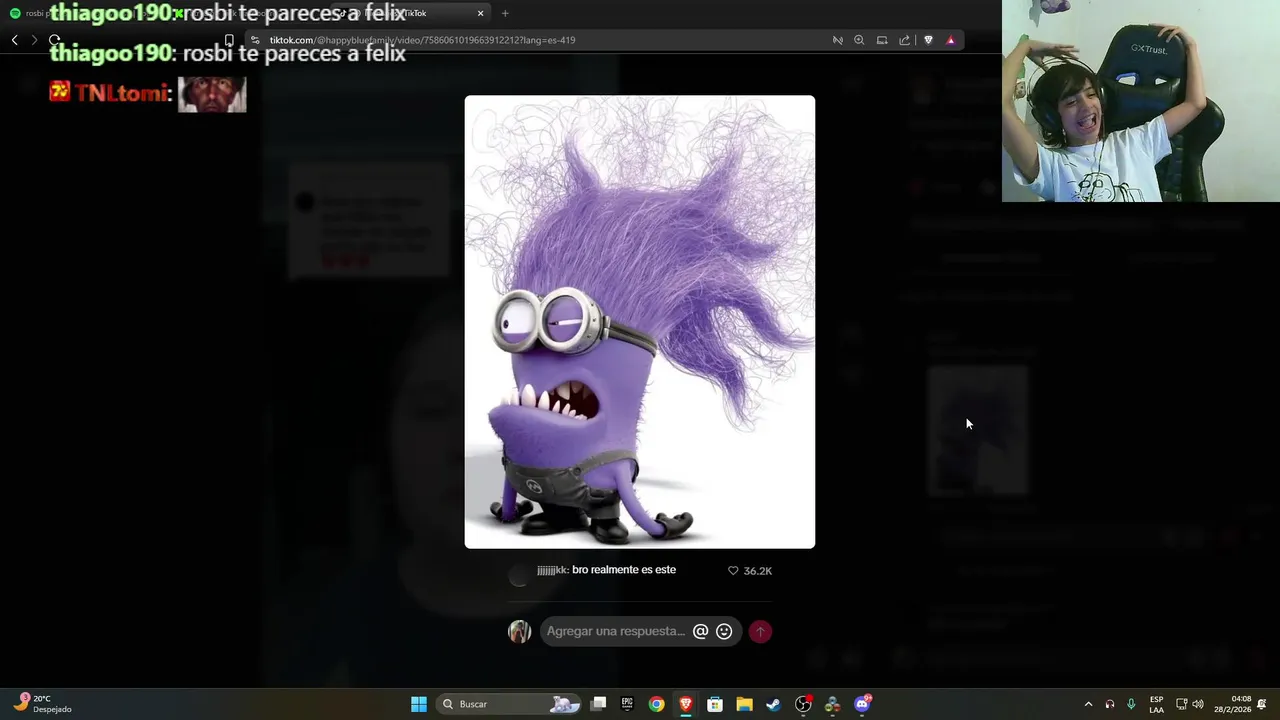The width and height of the screenshot is (1280, 720).
Task: Open the emoji picker in reply box
Action: pyautogui.click(x=724, y=631)
